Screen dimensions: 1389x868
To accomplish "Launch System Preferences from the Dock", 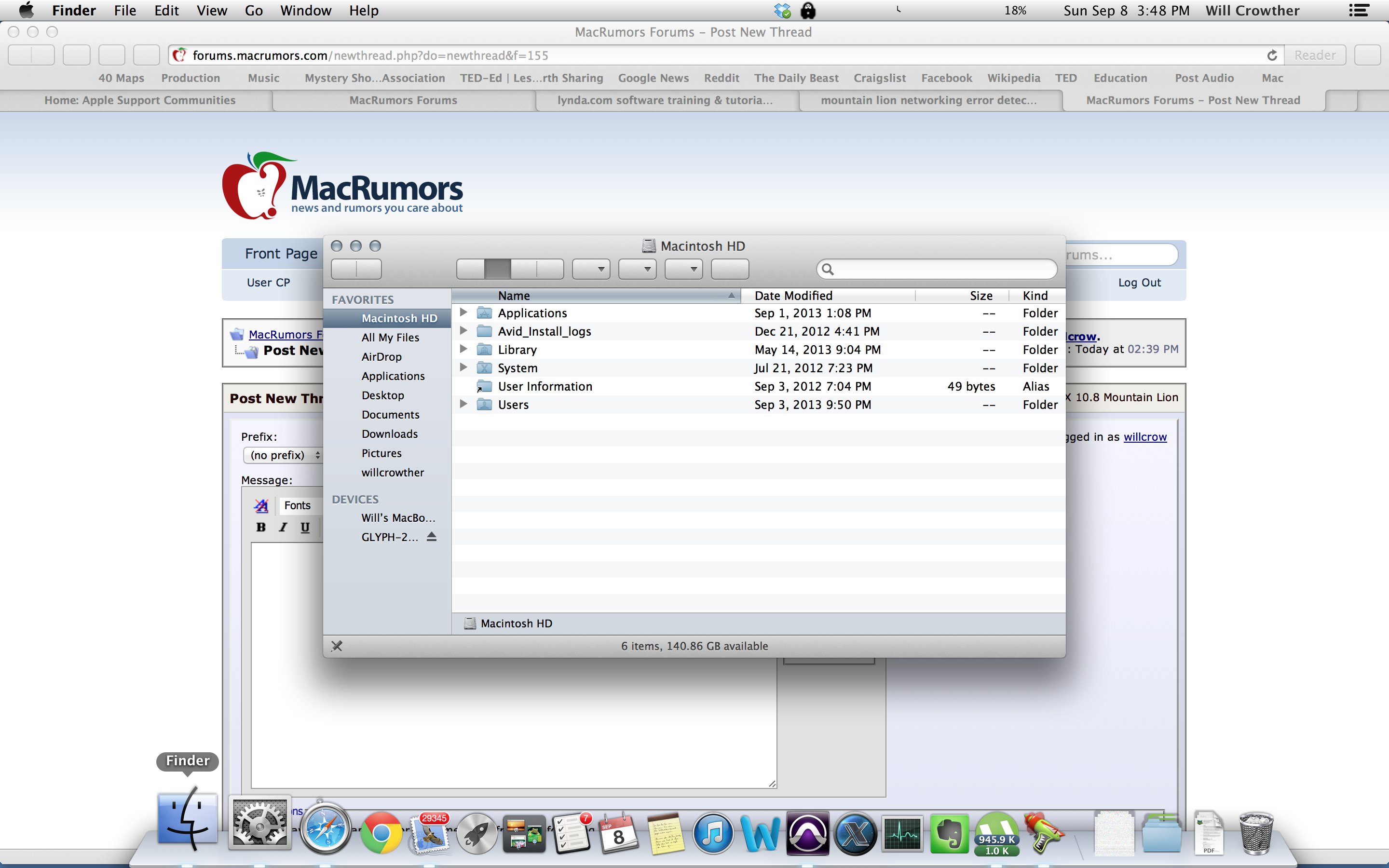I will click(x=259, y=823).
